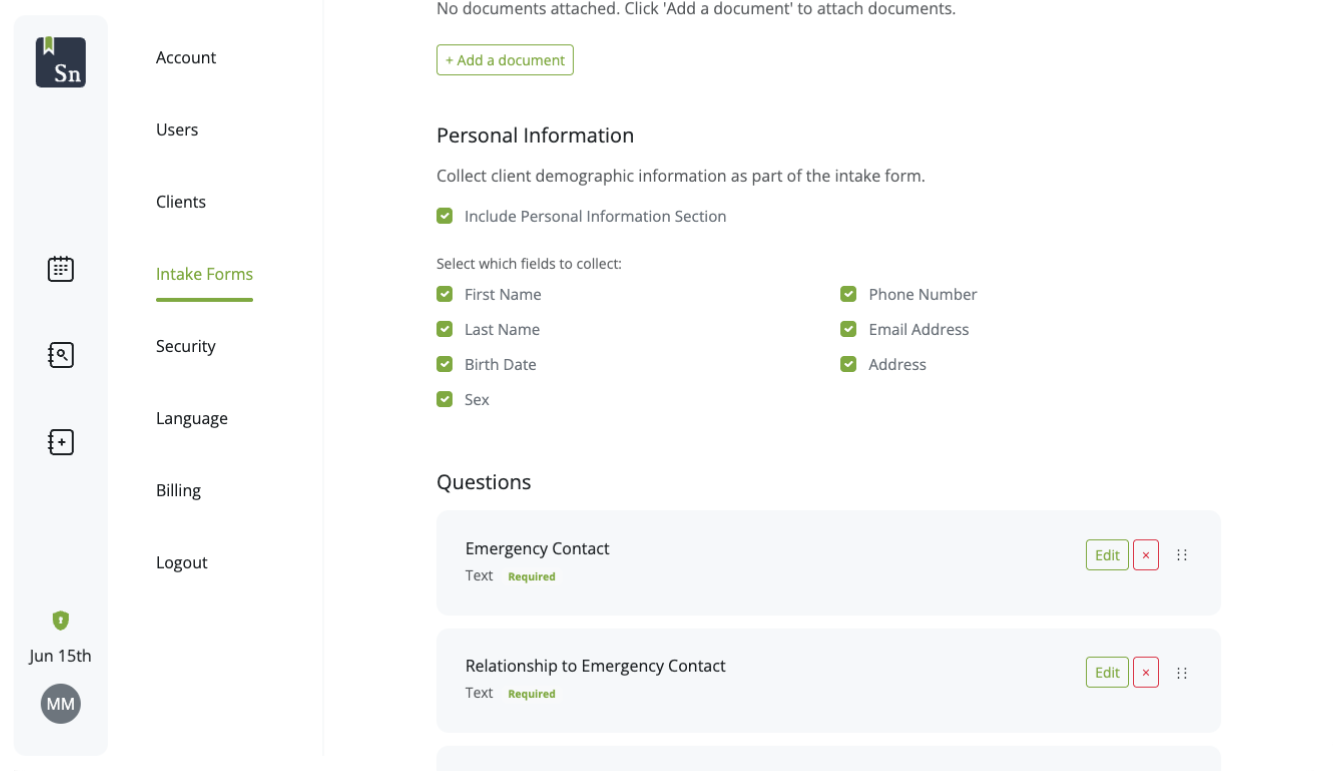Uncheck the Last Name field
The image size is (1333, 771).
(x=445, y=329)
